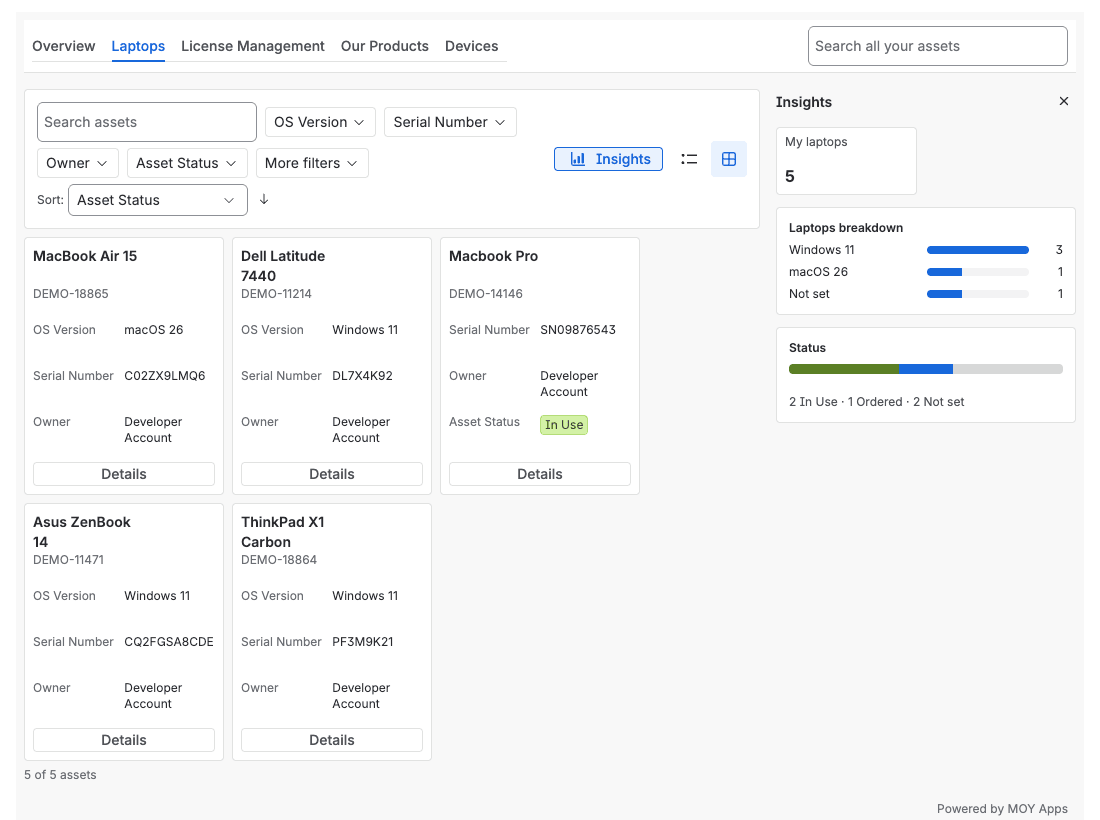Click the Not set breakdown bar

point(978,294)
